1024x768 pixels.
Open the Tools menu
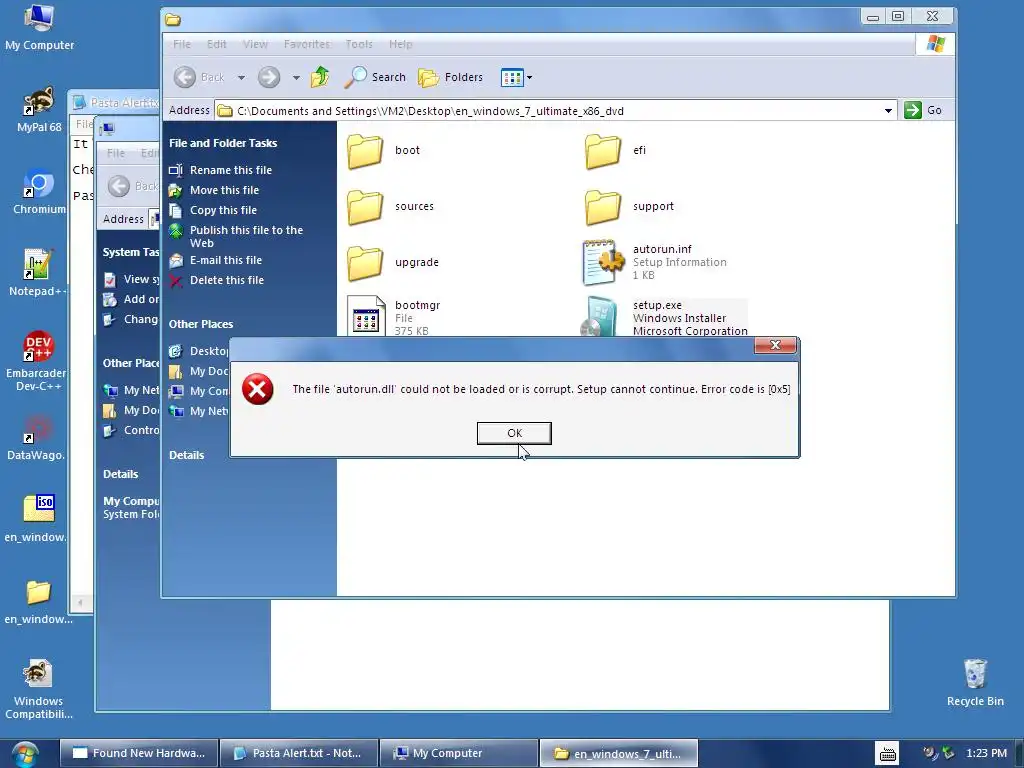coord(359,44)
